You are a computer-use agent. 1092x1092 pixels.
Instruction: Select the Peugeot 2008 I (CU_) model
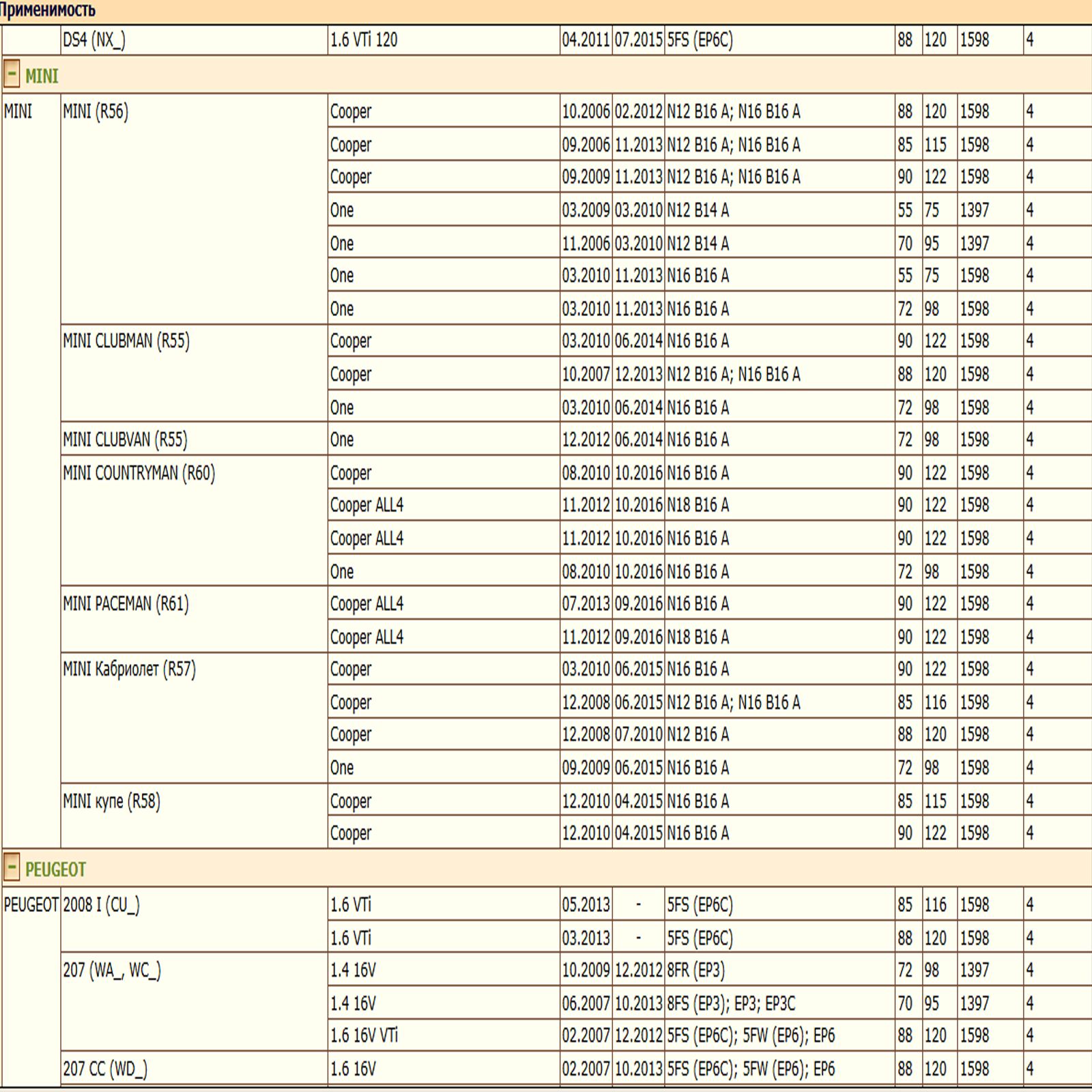101,905
